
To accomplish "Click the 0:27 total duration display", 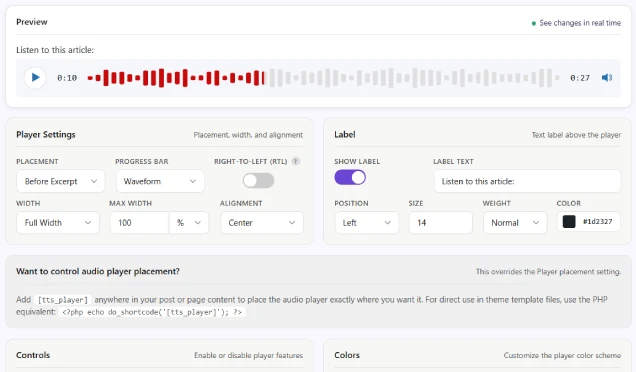I will (x=580, y=78).
